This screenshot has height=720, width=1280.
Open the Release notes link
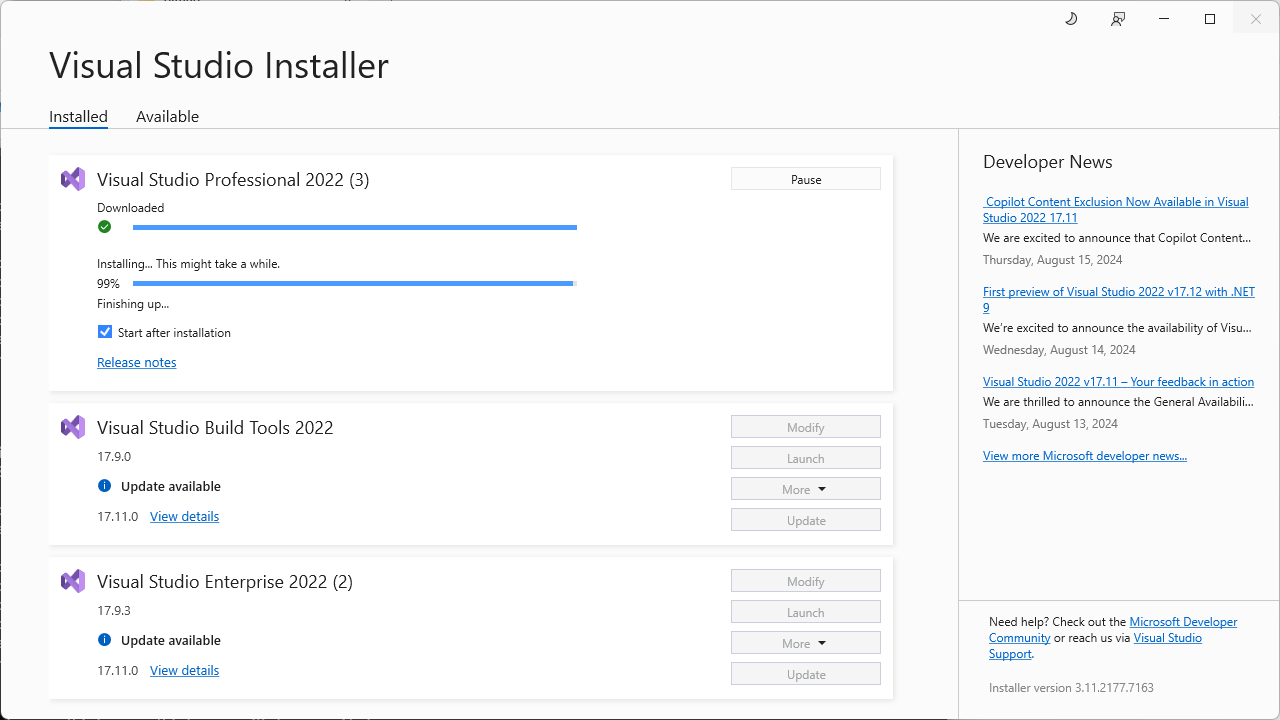[x=136, y=362]
